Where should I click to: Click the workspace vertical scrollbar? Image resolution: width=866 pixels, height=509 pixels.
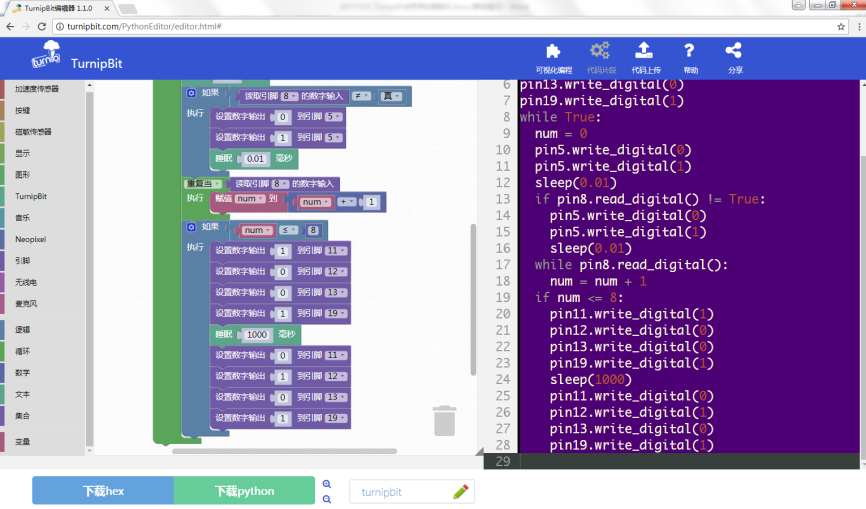(473, 299)
